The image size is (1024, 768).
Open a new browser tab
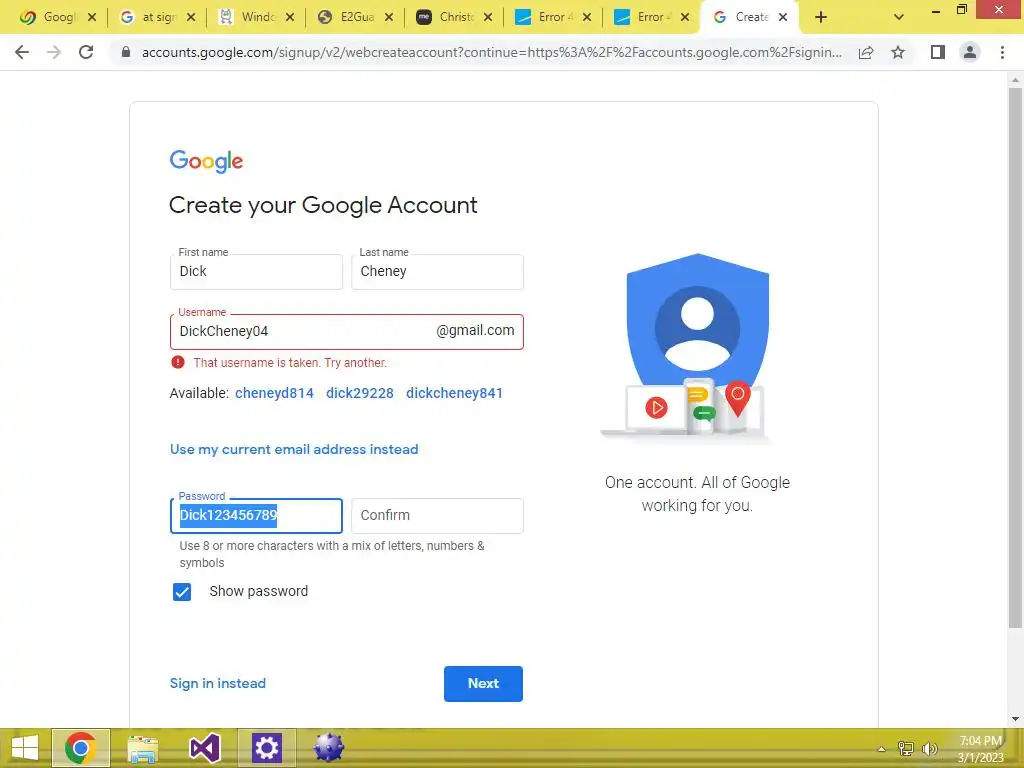[x=821, y=17]
